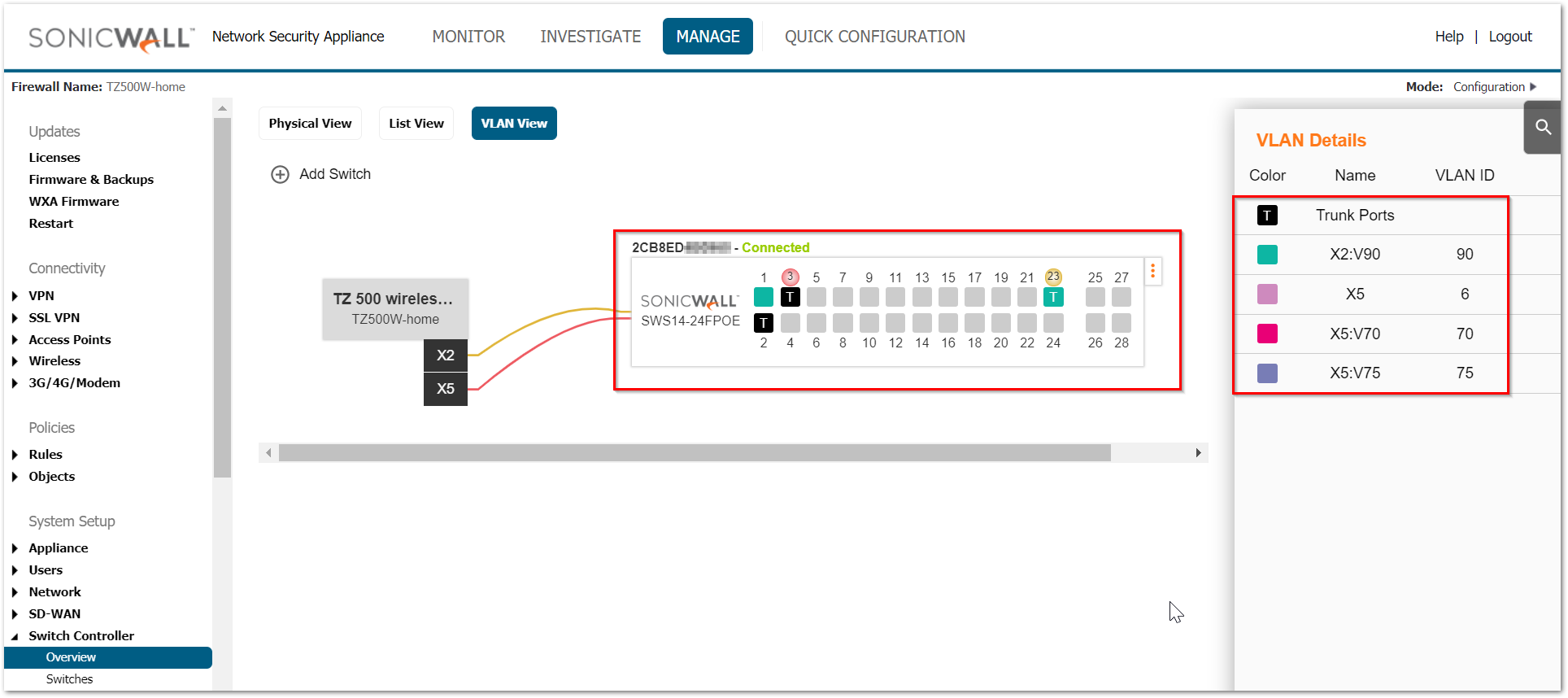Click the search magnifier icon
This screenshot has height=698, width=1568.
[x=1543, y=127]
